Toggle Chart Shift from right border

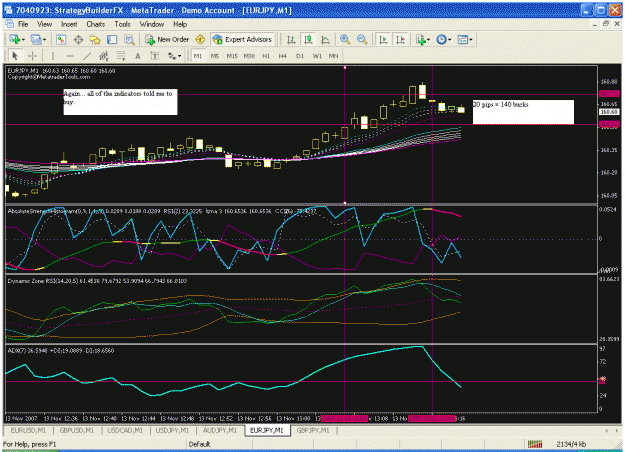(400, 39)
